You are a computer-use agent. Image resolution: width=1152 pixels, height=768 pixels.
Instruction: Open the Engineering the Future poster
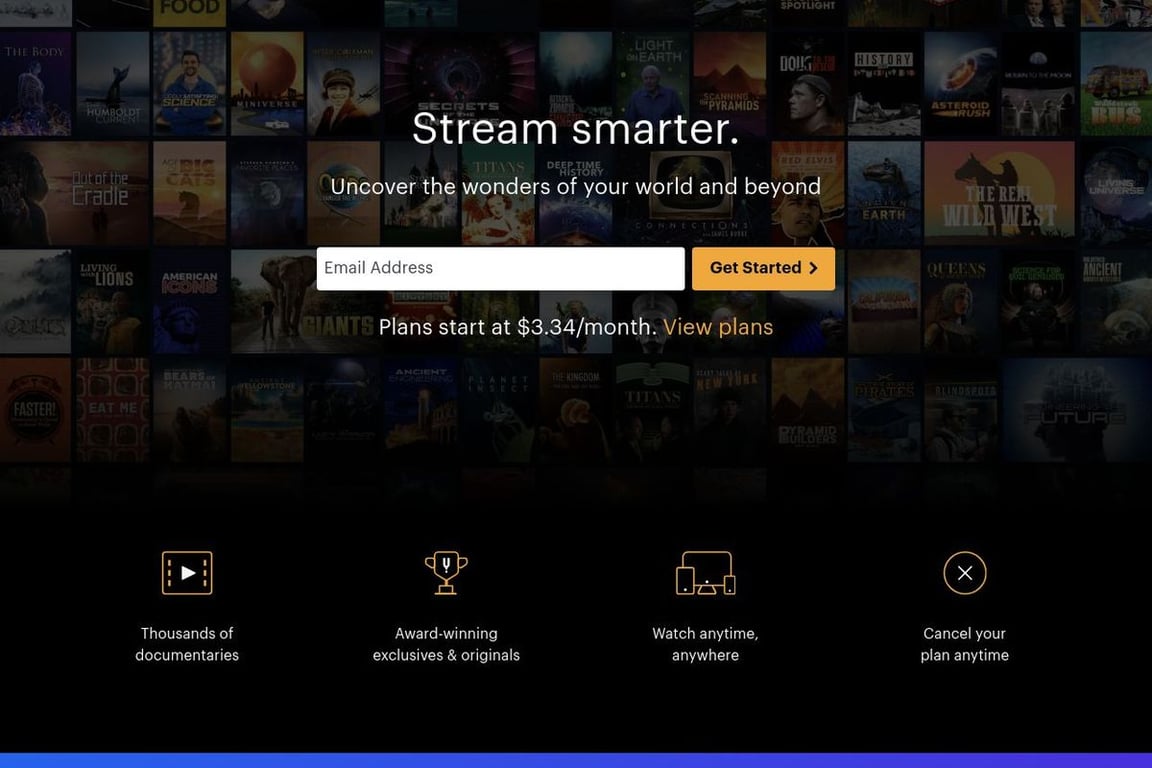pyautogui.click(x=1077, y=410)
